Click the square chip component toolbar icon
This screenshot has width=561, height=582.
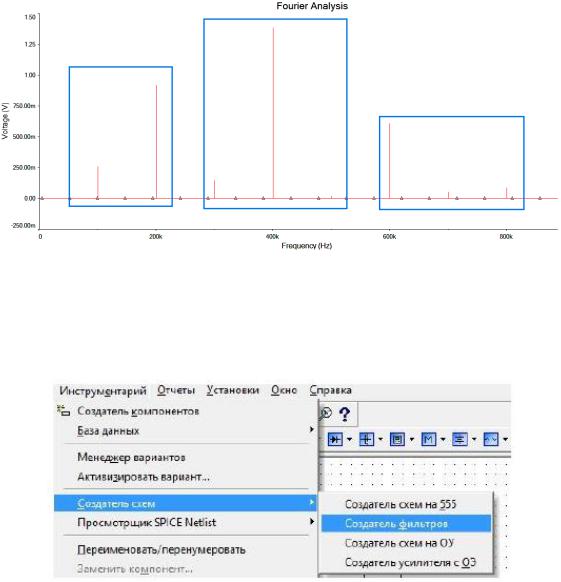(398, 439)
